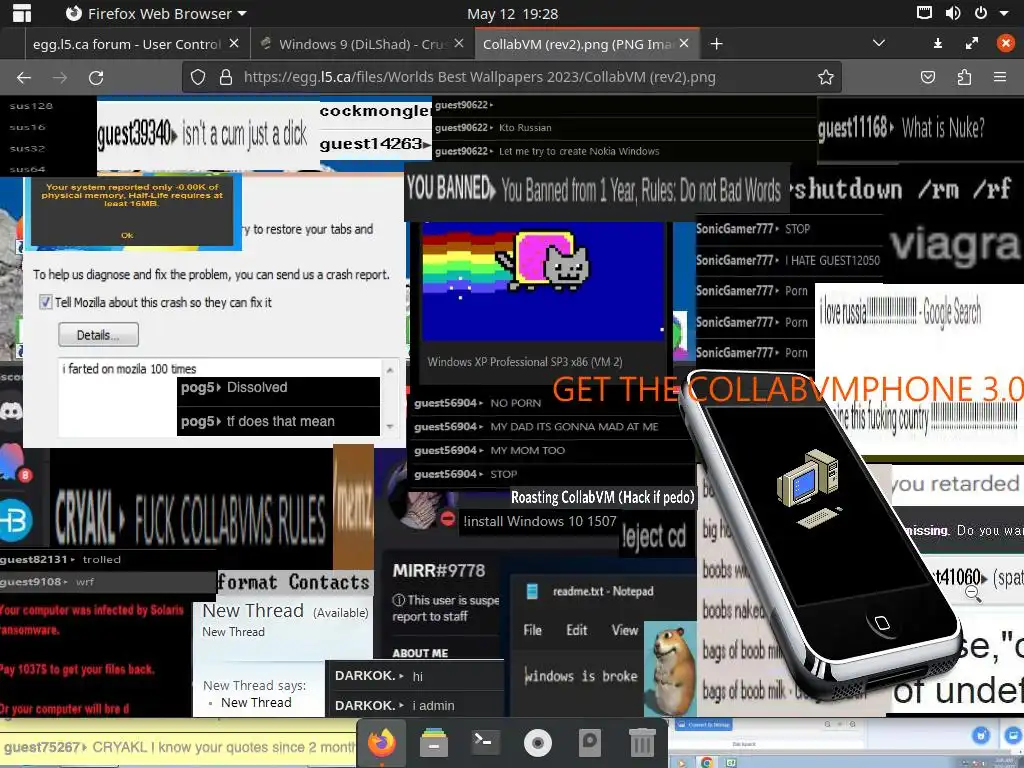Open the Firefox downloads icon
The width and height of the screenshot is (1024, 768).
pyautogui.click(x=938, y=43)
